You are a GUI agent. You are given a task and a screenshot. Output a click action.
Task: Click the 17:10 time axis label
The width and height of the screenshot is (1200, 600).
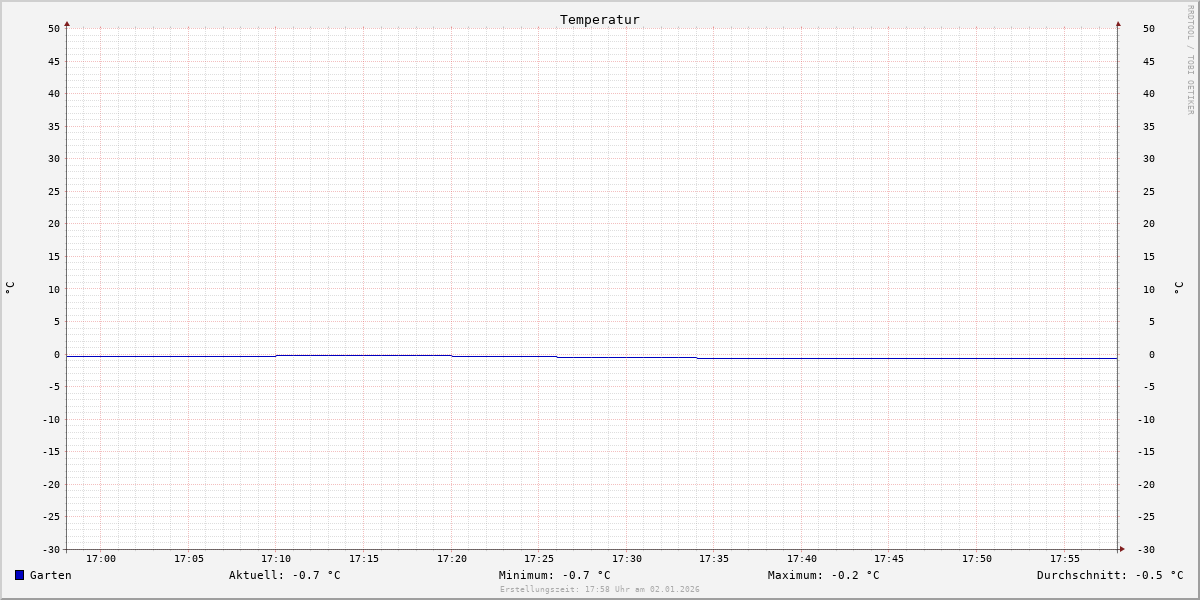click(x=276, y=559)
